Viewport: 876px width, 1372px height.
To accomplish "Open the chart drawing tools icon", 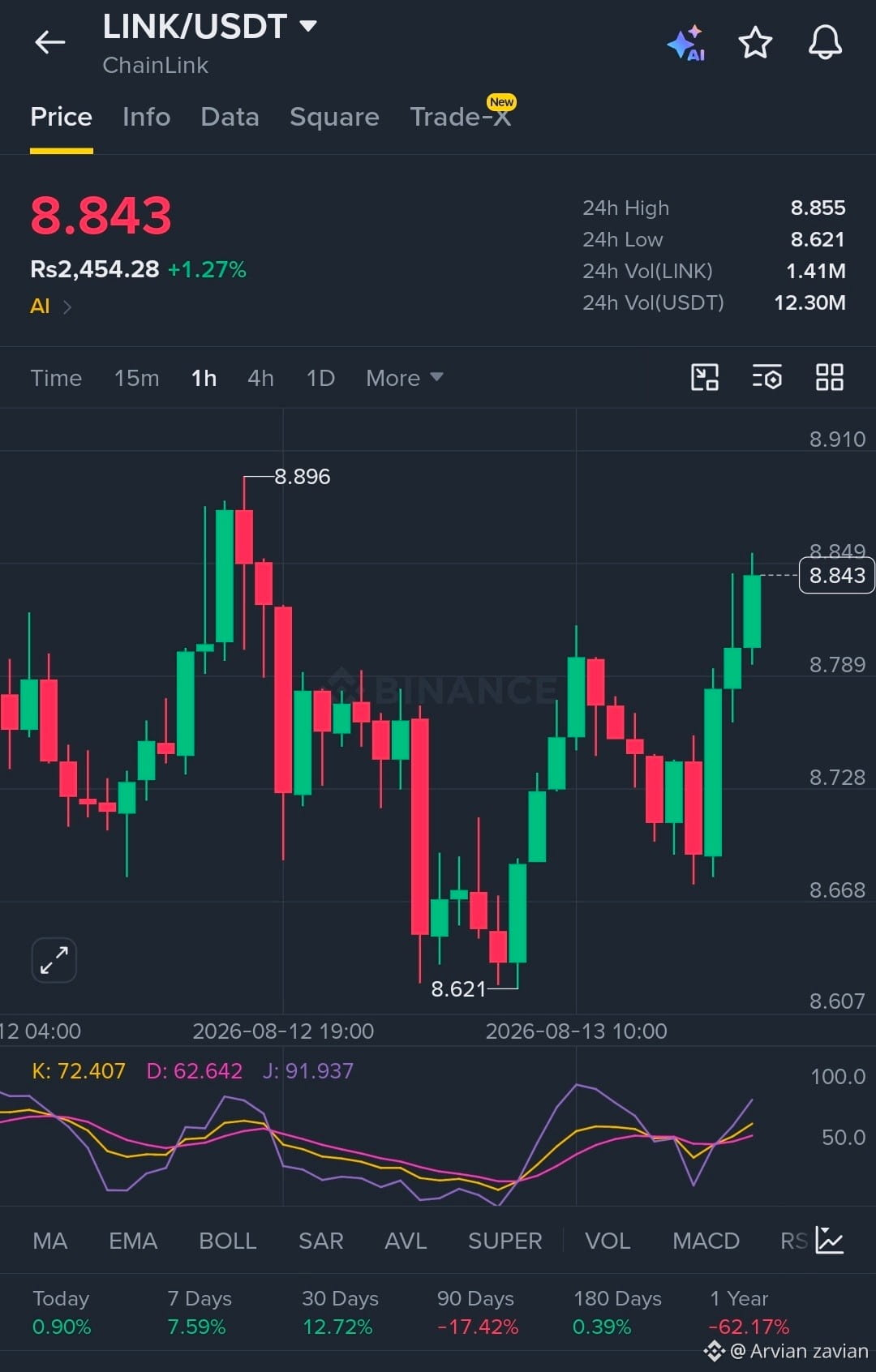I will (x=704, y=377).
